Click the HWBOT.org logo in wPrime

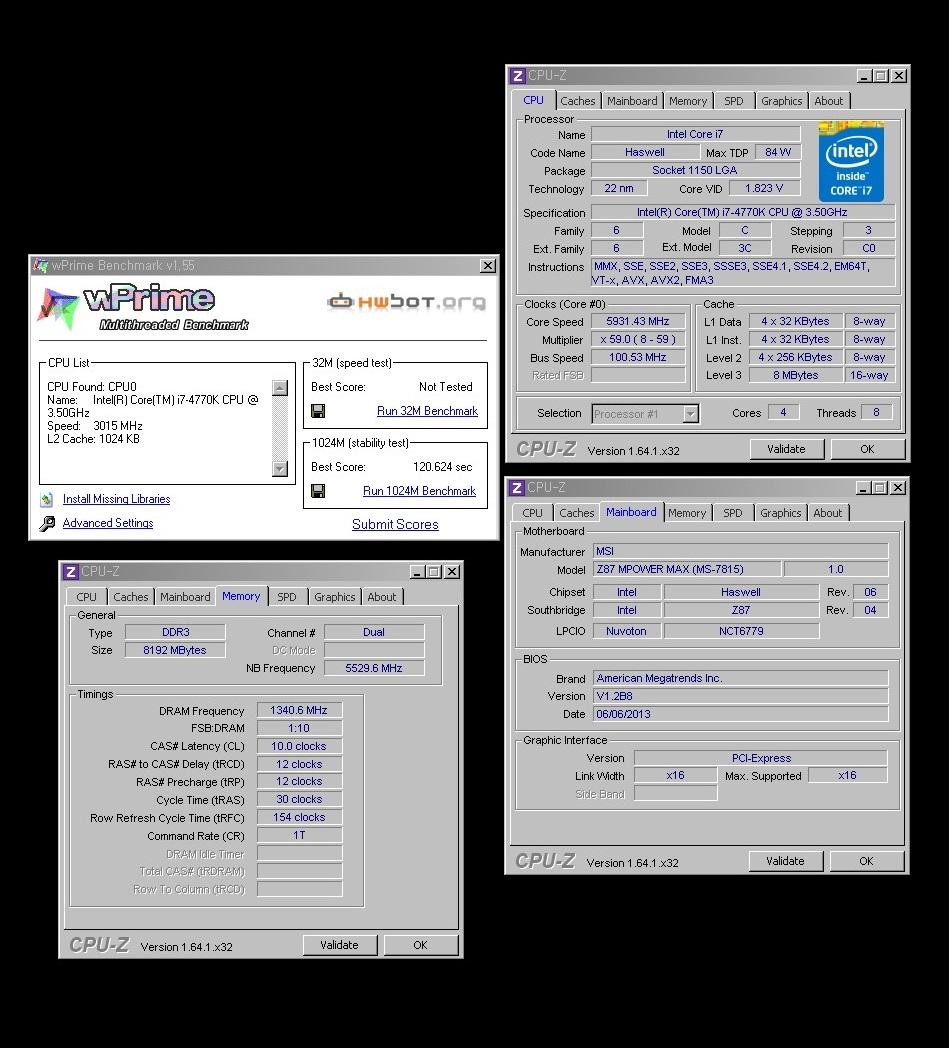[407, 302]
